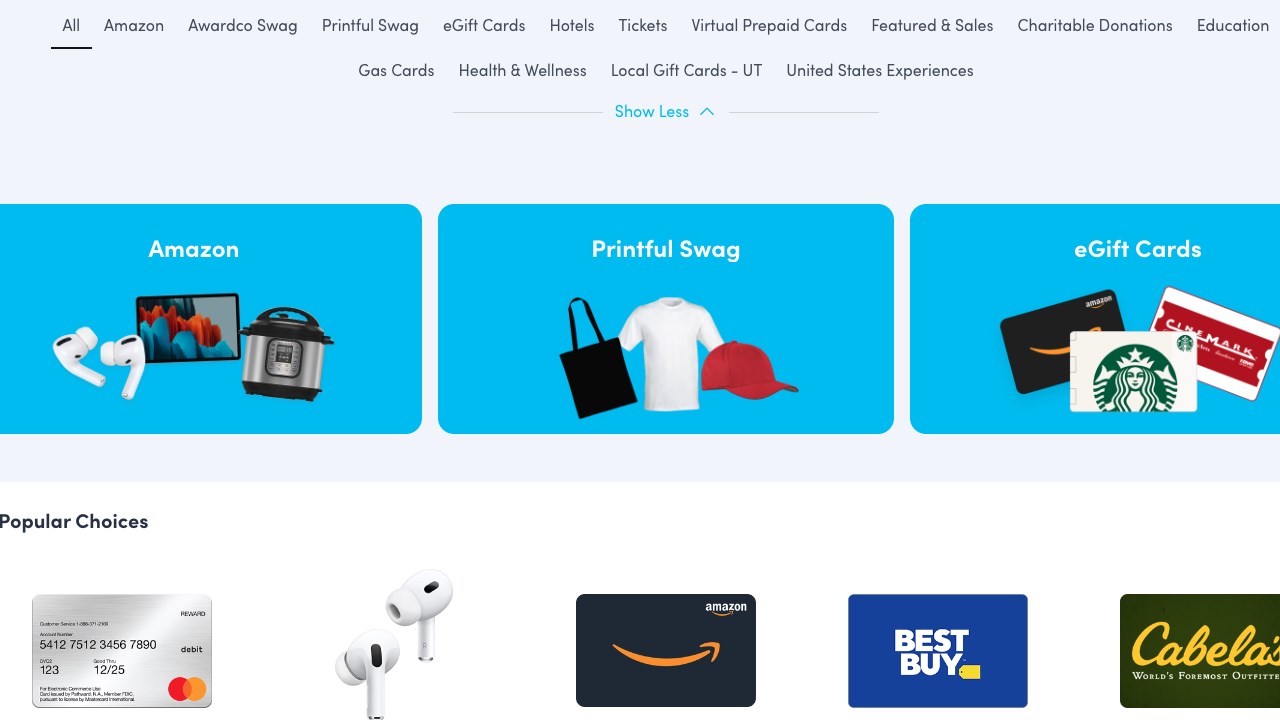
Task: Select the Tickets category
Action: (x=643, y=25)
